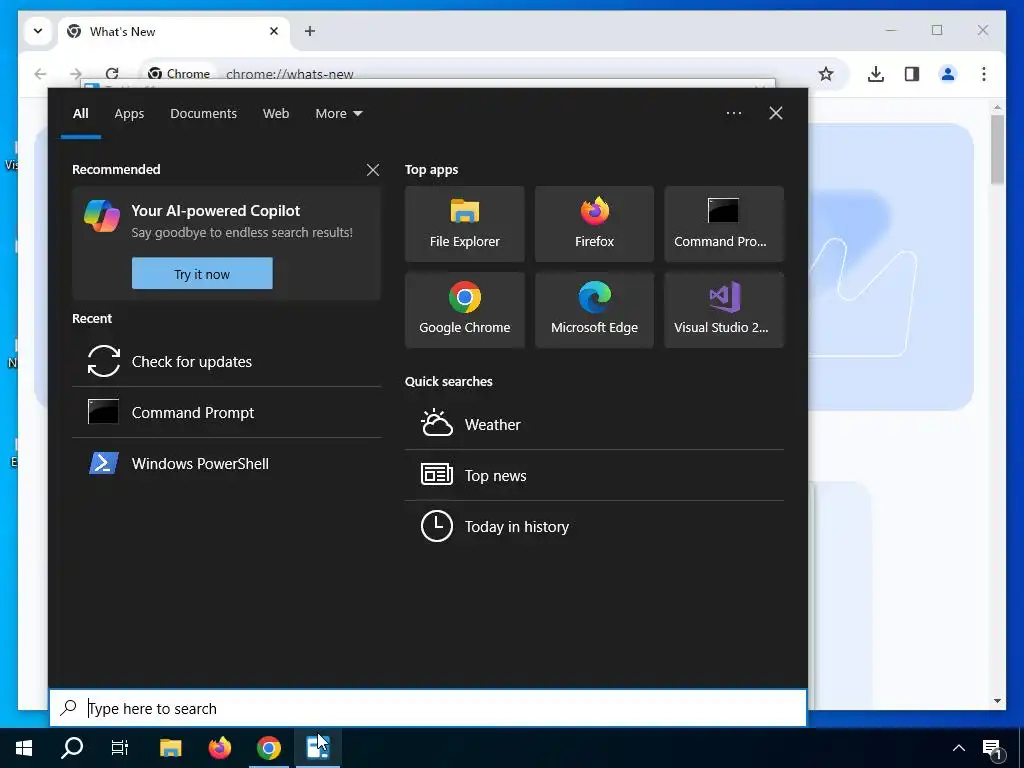This screenshot has height=768, width=1024.
Task: Click the scrollbar down arrow in Chrome
Action: pyautogui.click(x=997, y=701)
